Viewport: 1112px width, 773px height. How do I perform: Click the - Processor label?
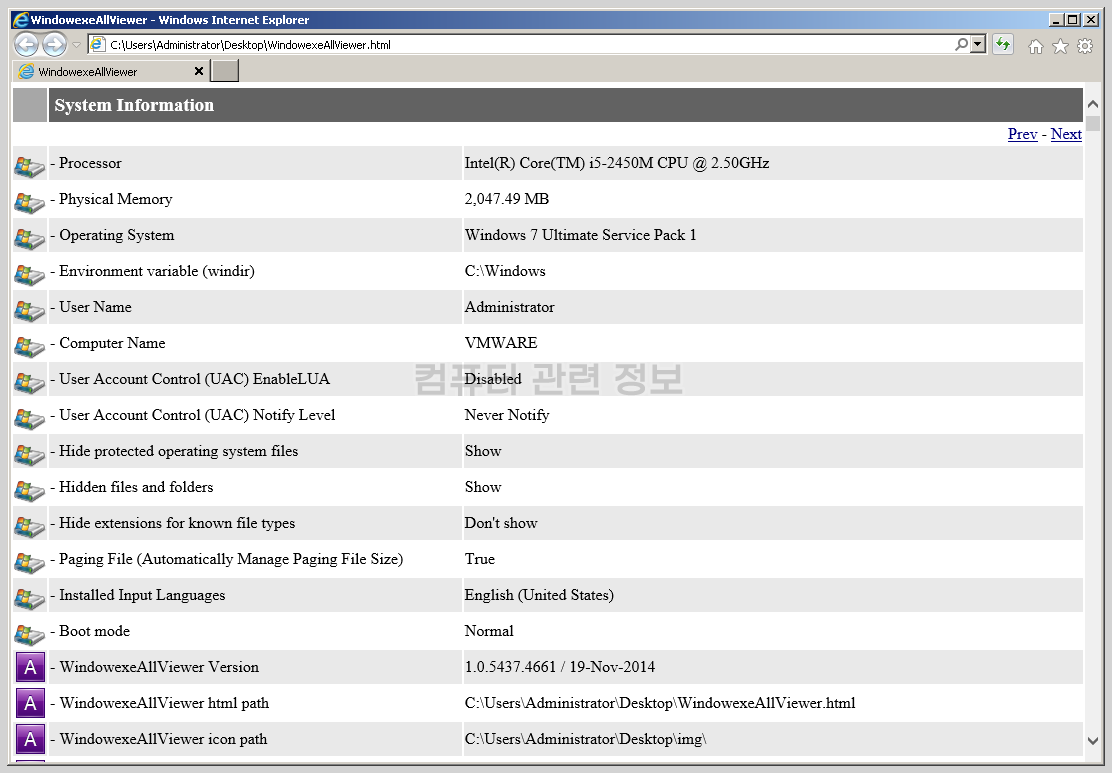86,163
